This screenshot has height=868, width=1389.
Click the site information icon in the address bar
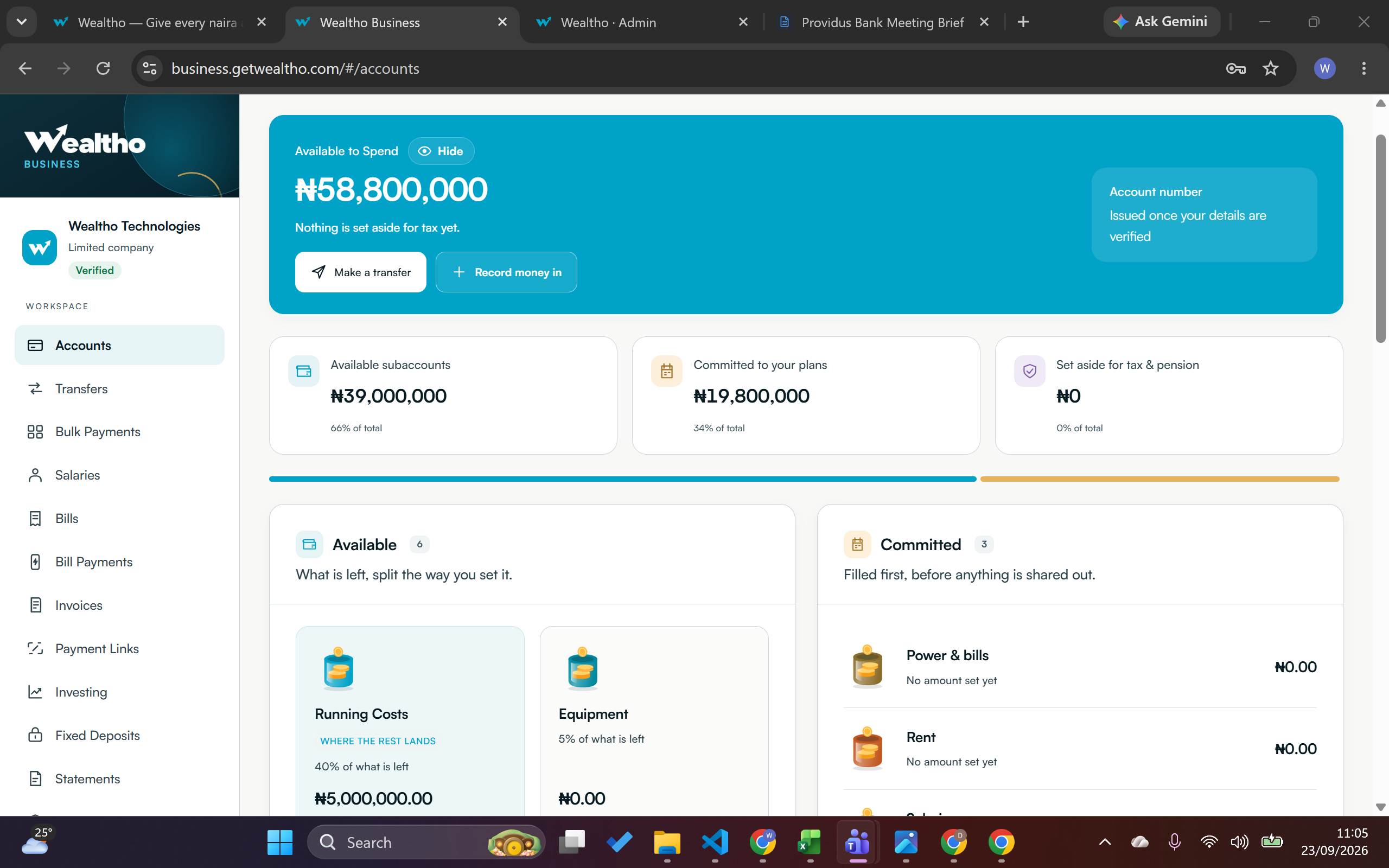click(x=150, y=68)
